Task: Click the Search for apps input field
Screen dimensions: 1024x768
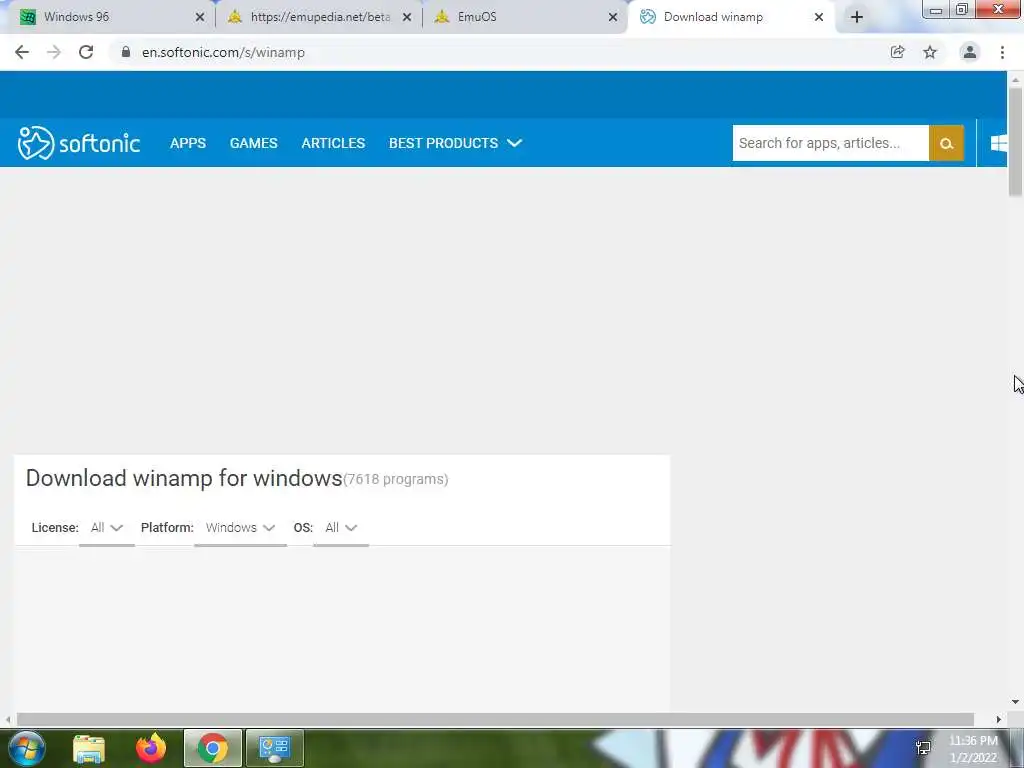Action: tap(830, 143)
